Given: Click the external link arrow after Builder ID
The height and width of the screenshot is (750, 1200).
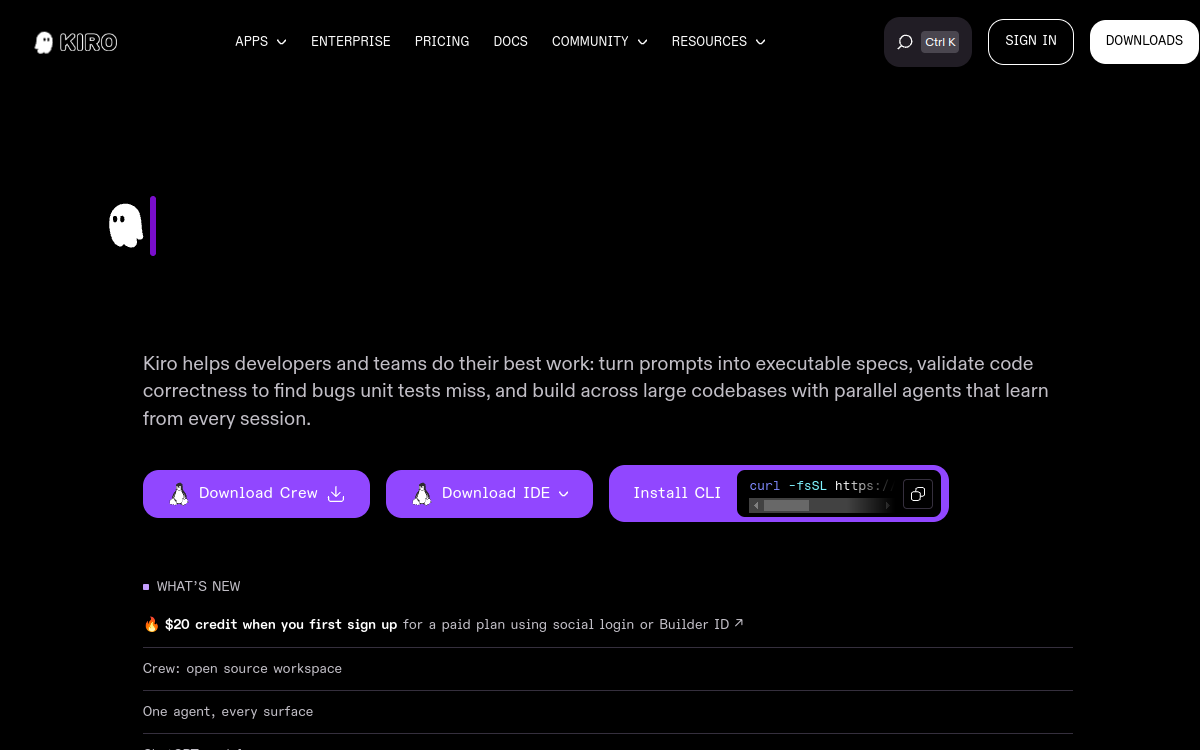Looking at the screenshot, I should click(739, 623).
